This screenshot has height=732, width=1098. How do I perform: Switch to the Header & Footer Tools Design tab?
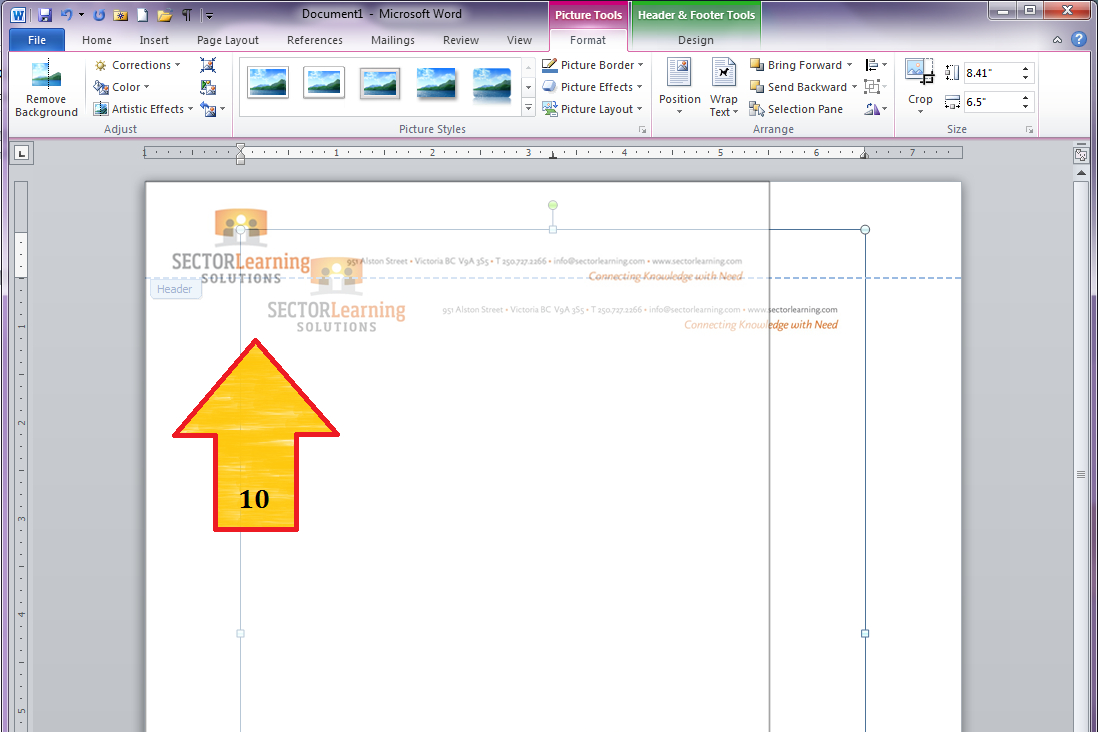pos(695,40)
